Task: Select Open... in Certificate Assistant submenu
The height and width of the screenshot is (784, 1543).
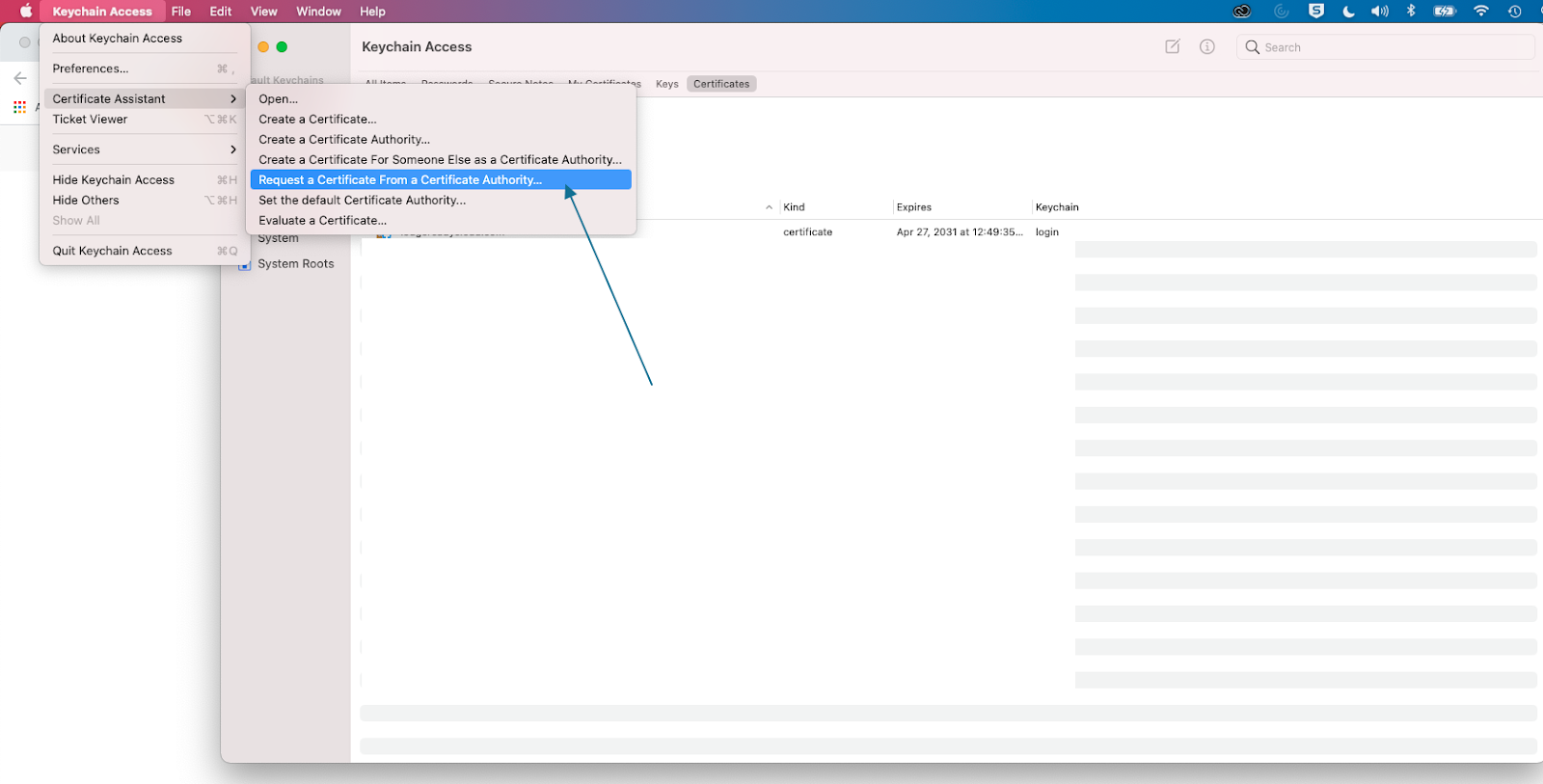Action: 441,98
